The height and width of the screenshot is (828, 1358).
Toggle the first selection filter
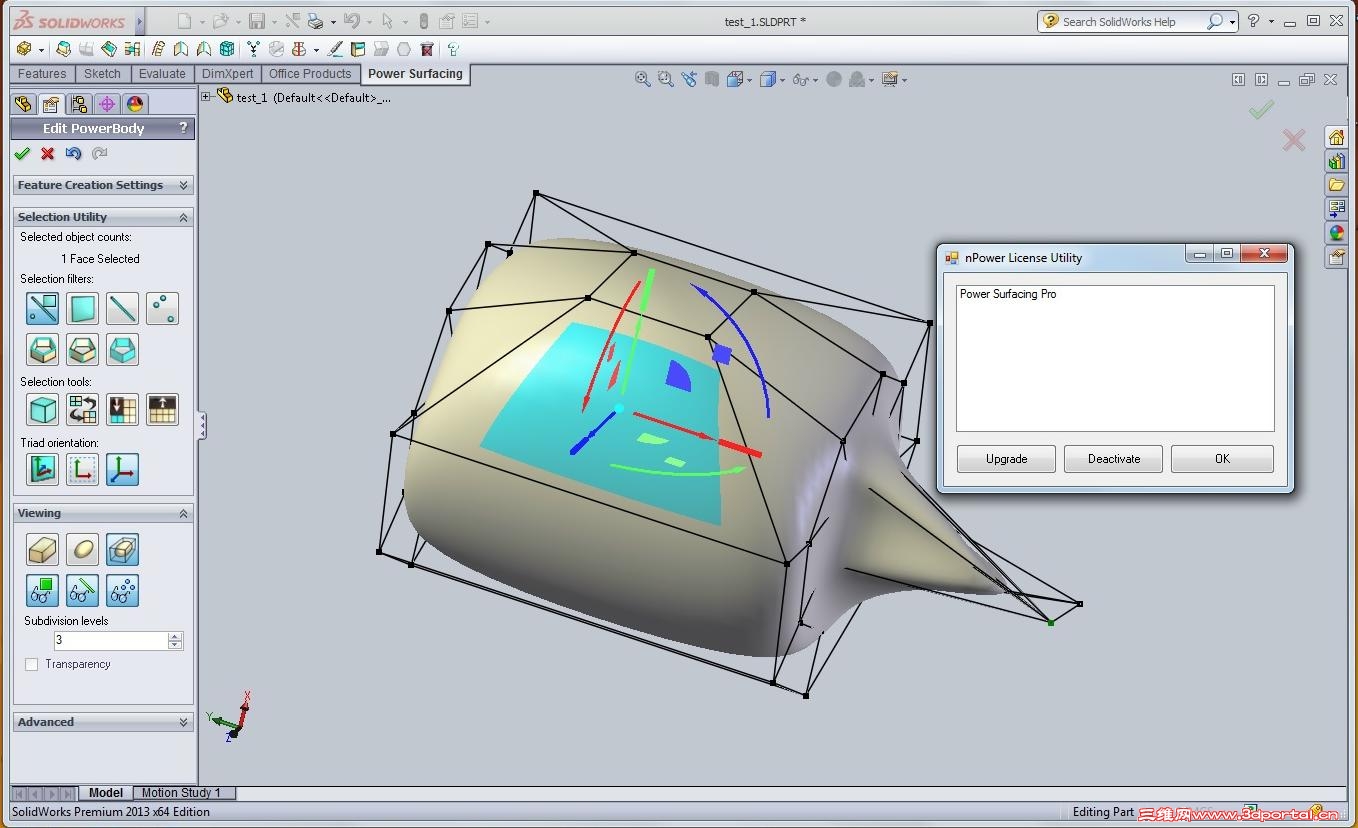coord(42,308)
